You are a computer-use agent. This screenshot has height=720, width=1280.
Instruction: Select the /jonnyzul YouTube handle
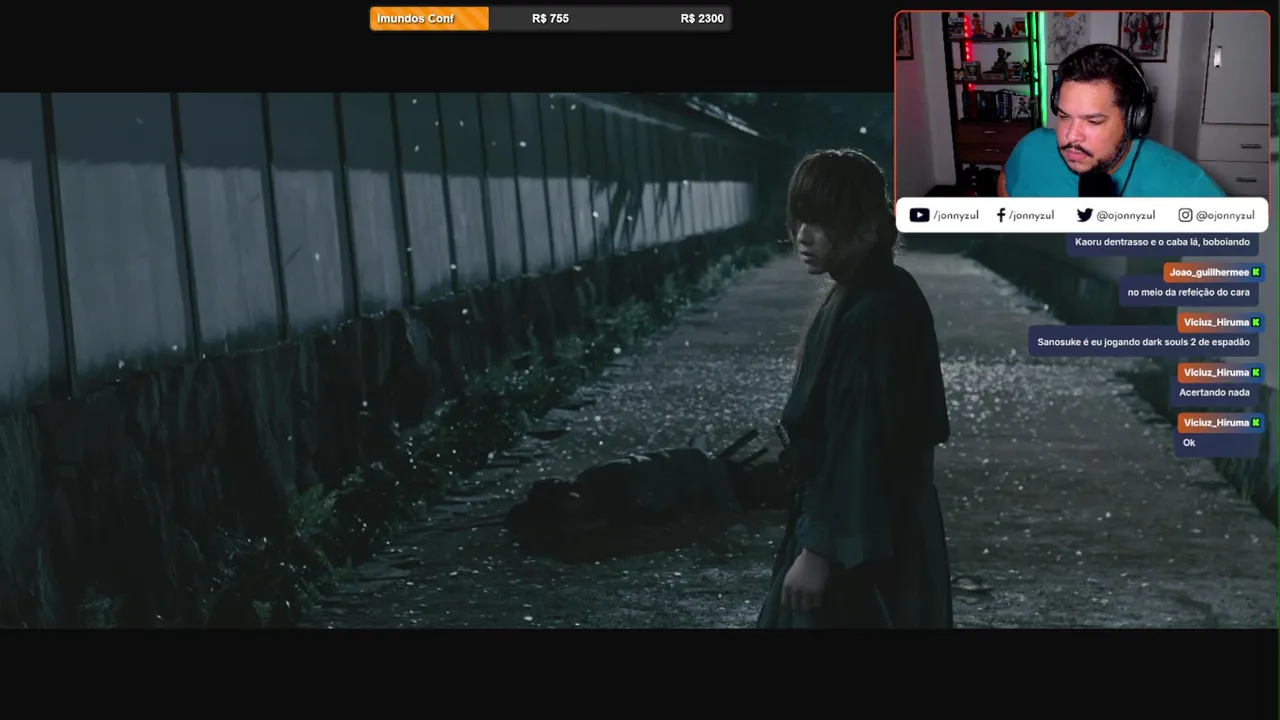pos(956,215)
